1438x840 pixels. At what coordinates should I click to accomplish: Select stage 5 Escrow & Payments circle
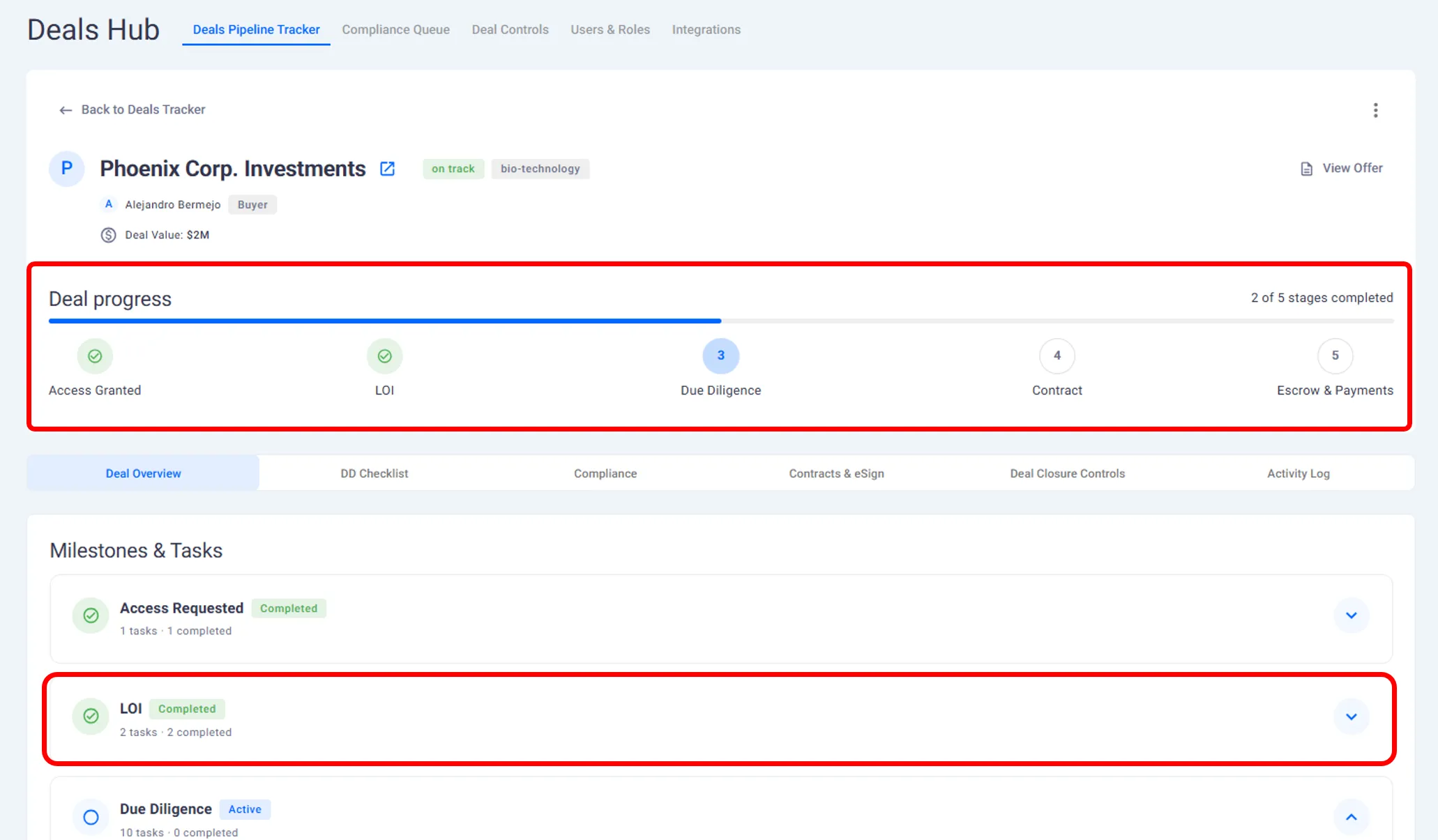[x=1335, y=356]
